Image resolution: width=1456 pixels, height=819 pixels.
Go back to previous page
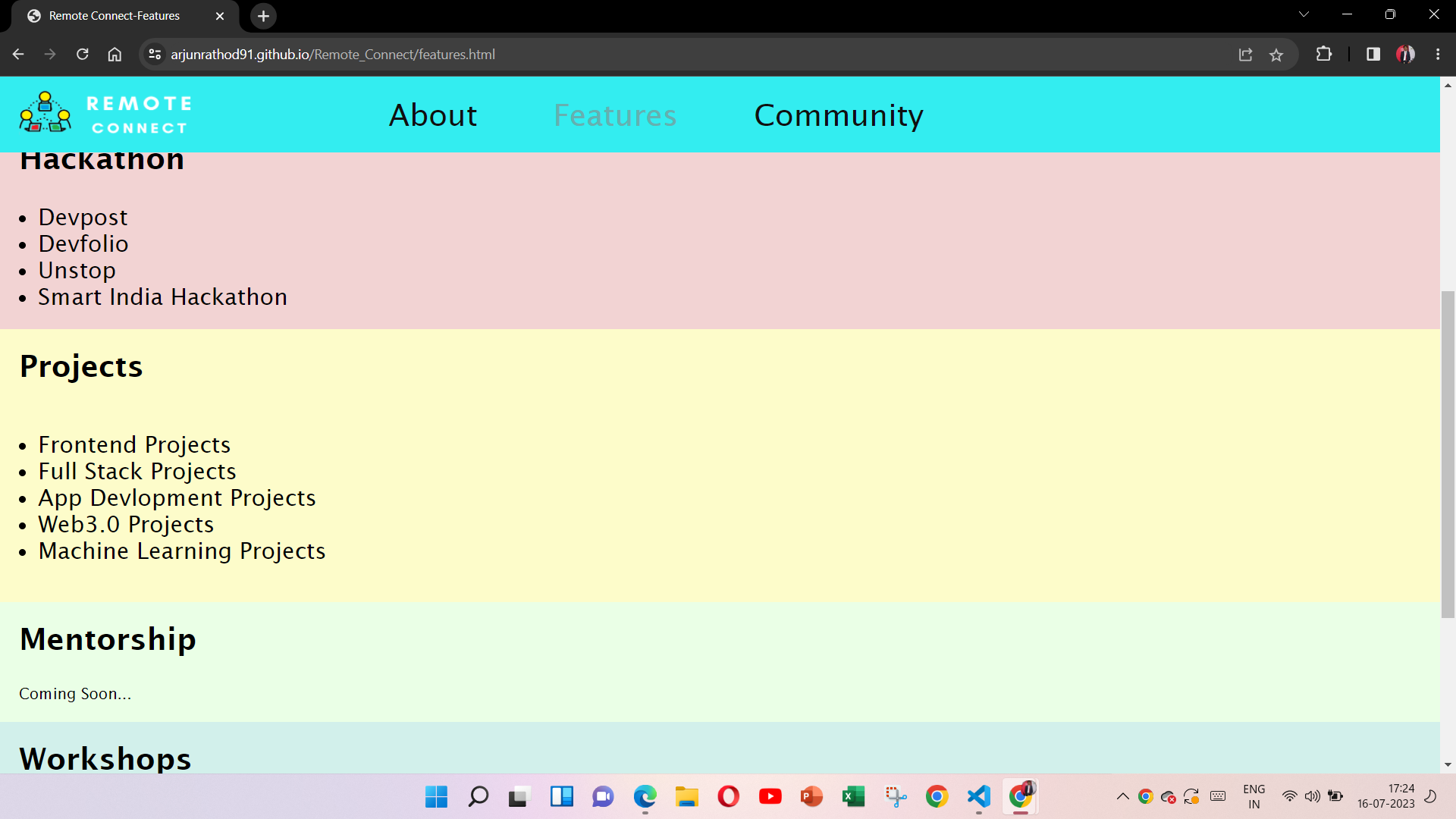click(x=18, y=55)
